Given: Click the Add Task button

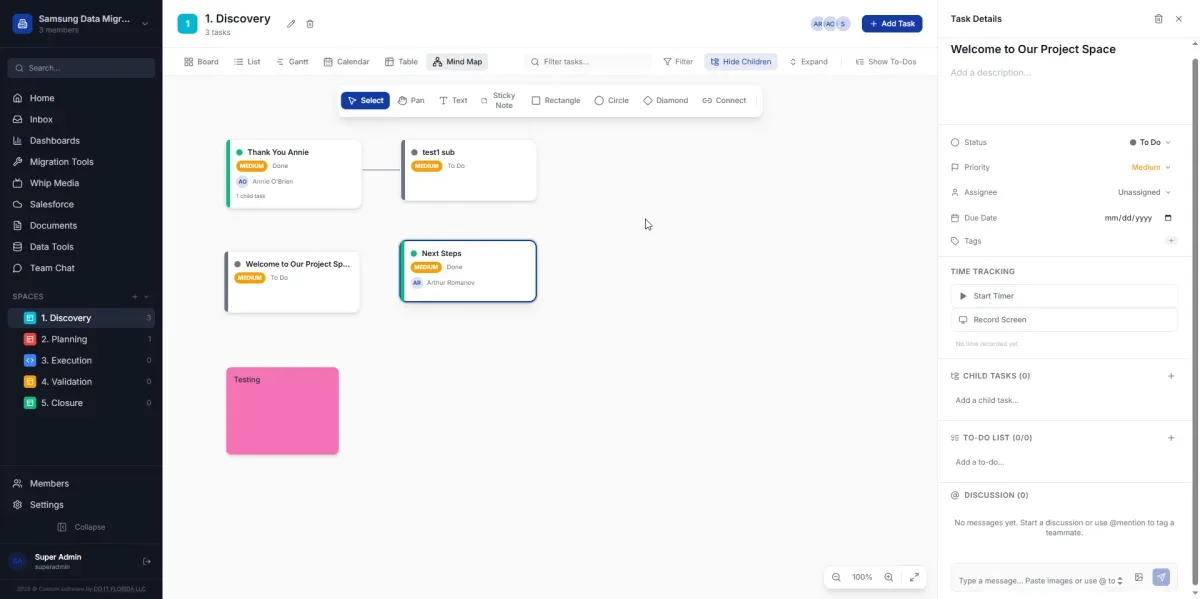Looking at the screenshot, I should (891, 24).
